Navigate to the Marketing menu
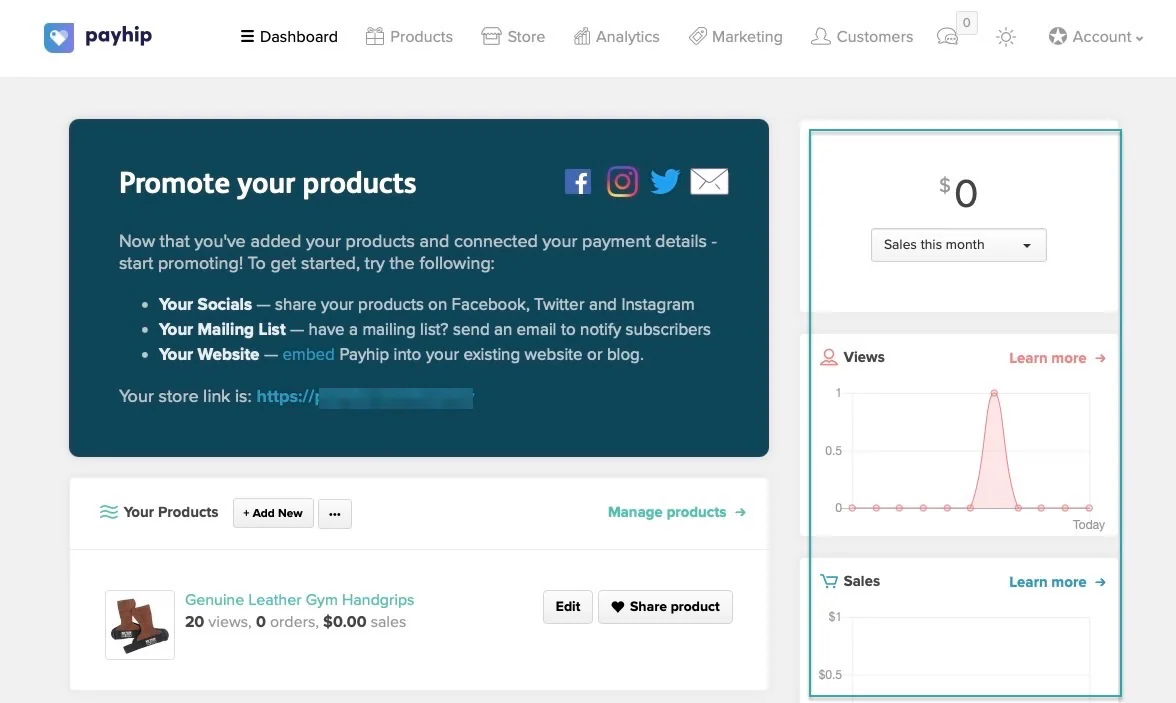1176x703 pixels. (x=736, y=37)
